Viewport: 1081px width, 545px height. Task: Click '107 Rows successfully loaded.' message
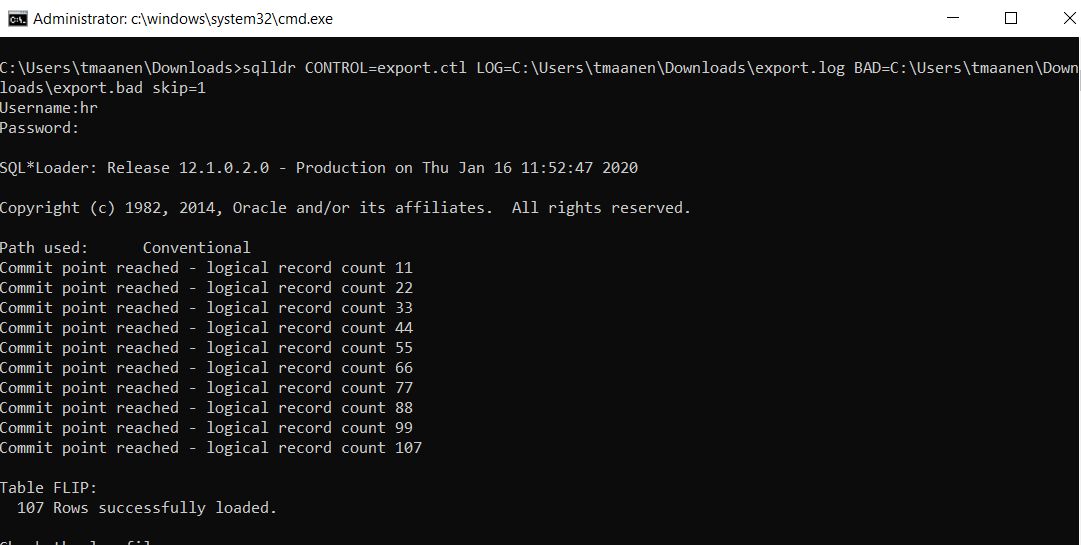pyautogui.click(x=147, y=508)
